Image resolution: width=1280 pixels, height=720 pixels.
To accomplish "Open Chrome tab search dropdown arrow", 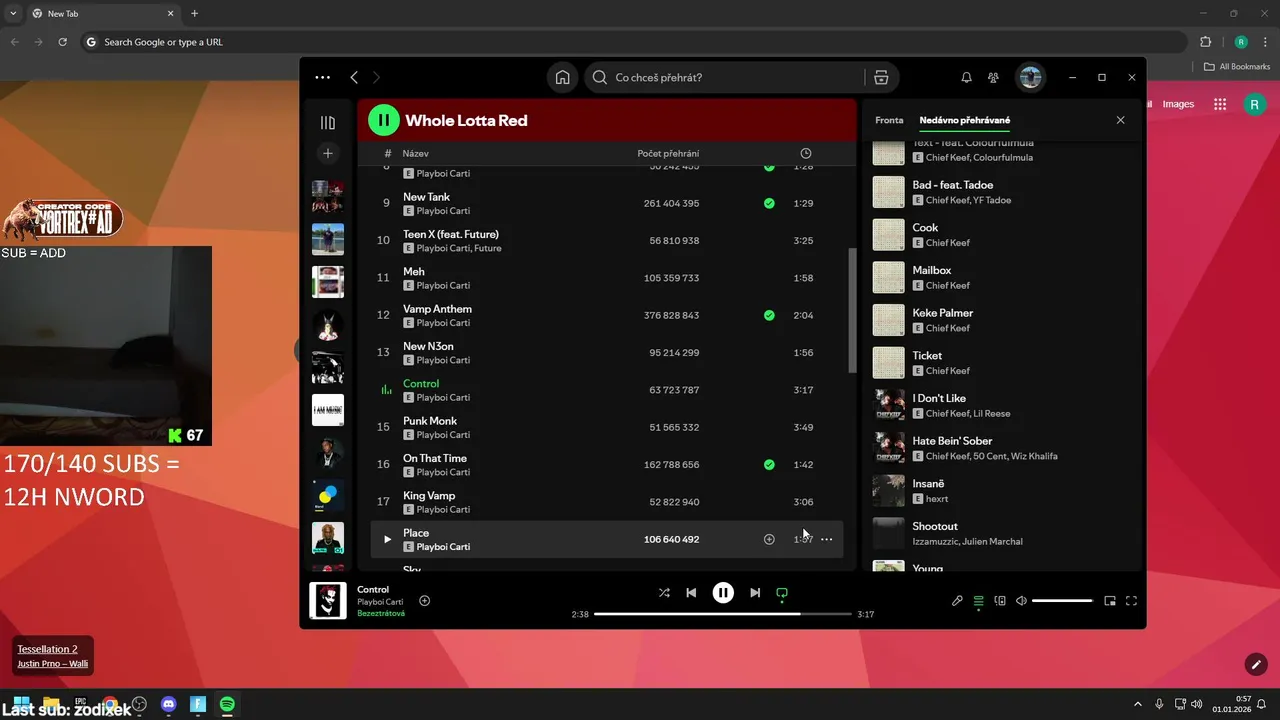I will tap(13, 13).
